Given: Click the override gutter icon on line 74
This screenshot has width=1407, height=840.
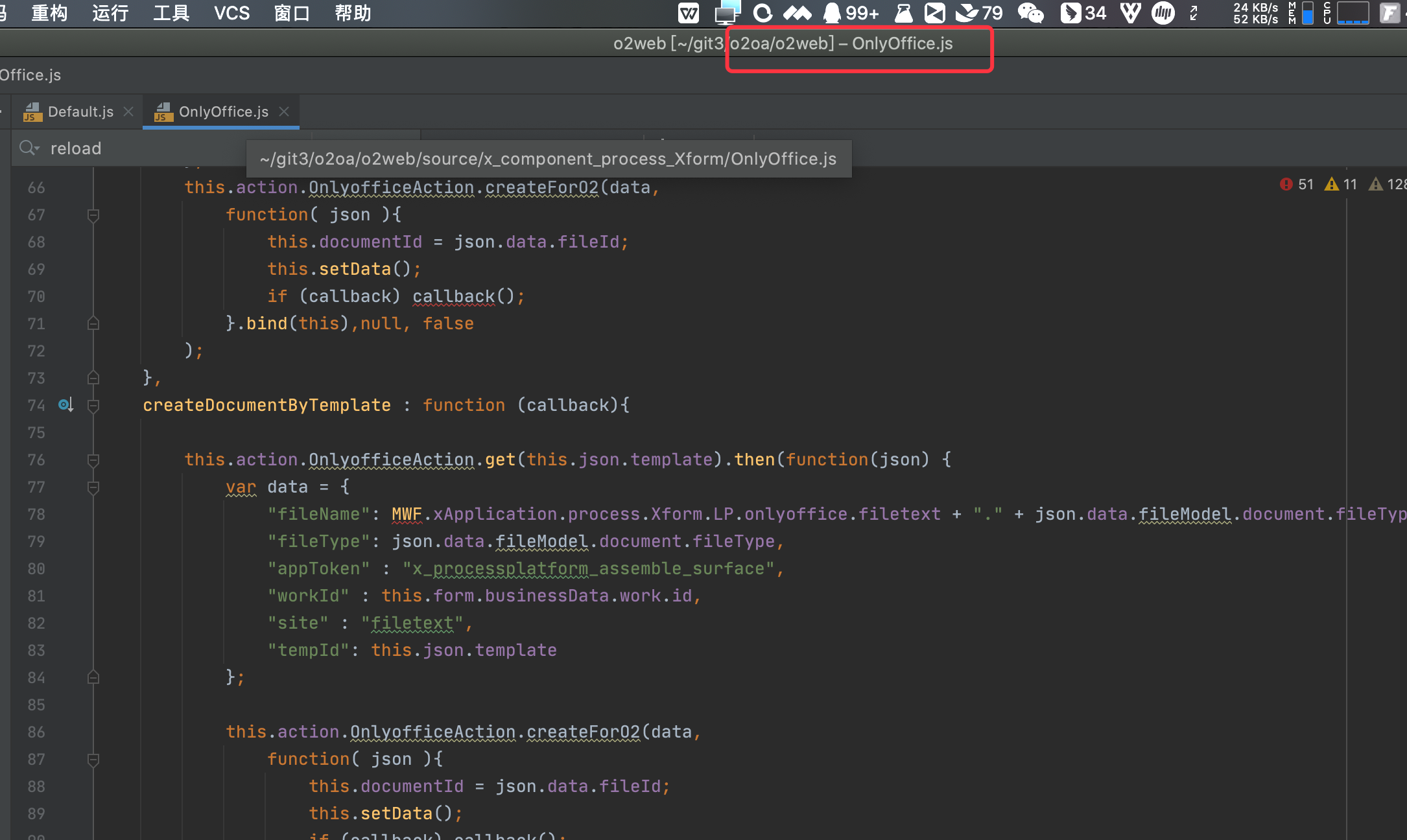Looking at the screenshot, I should pyautogui.click(x=65, y=405).
